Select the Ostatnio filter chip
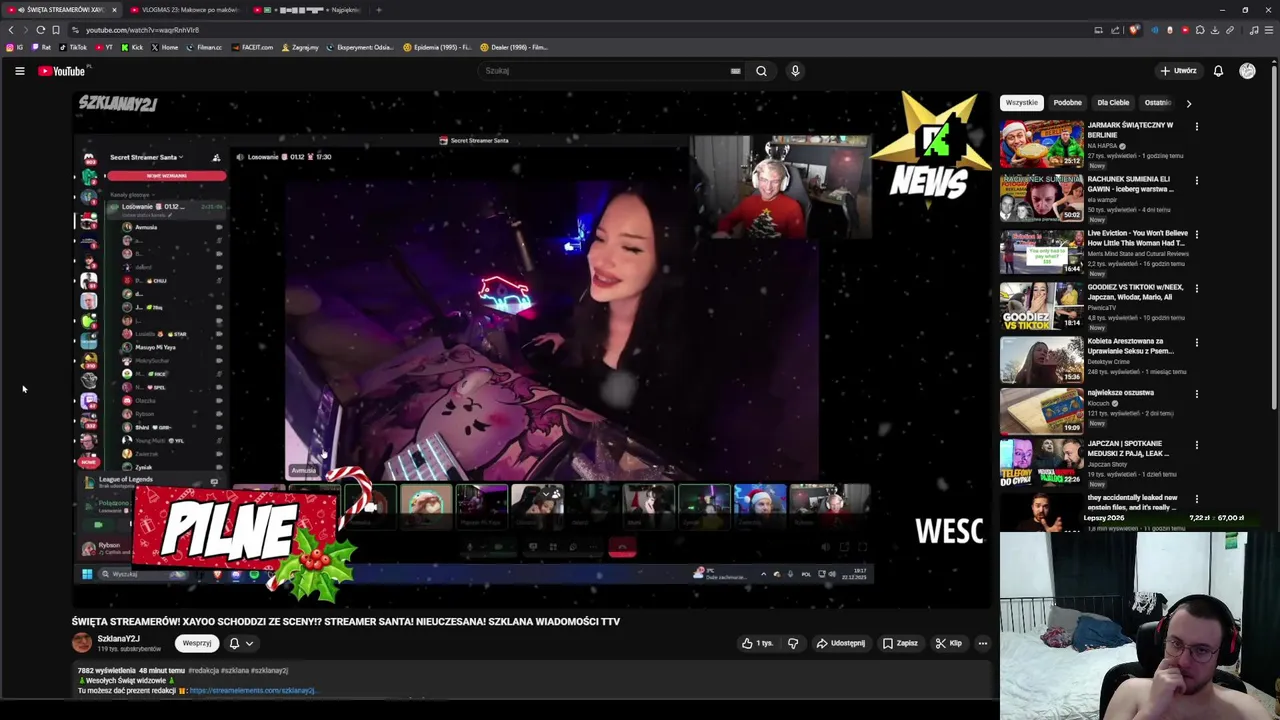1280x720 pixels. [1157, 103]
